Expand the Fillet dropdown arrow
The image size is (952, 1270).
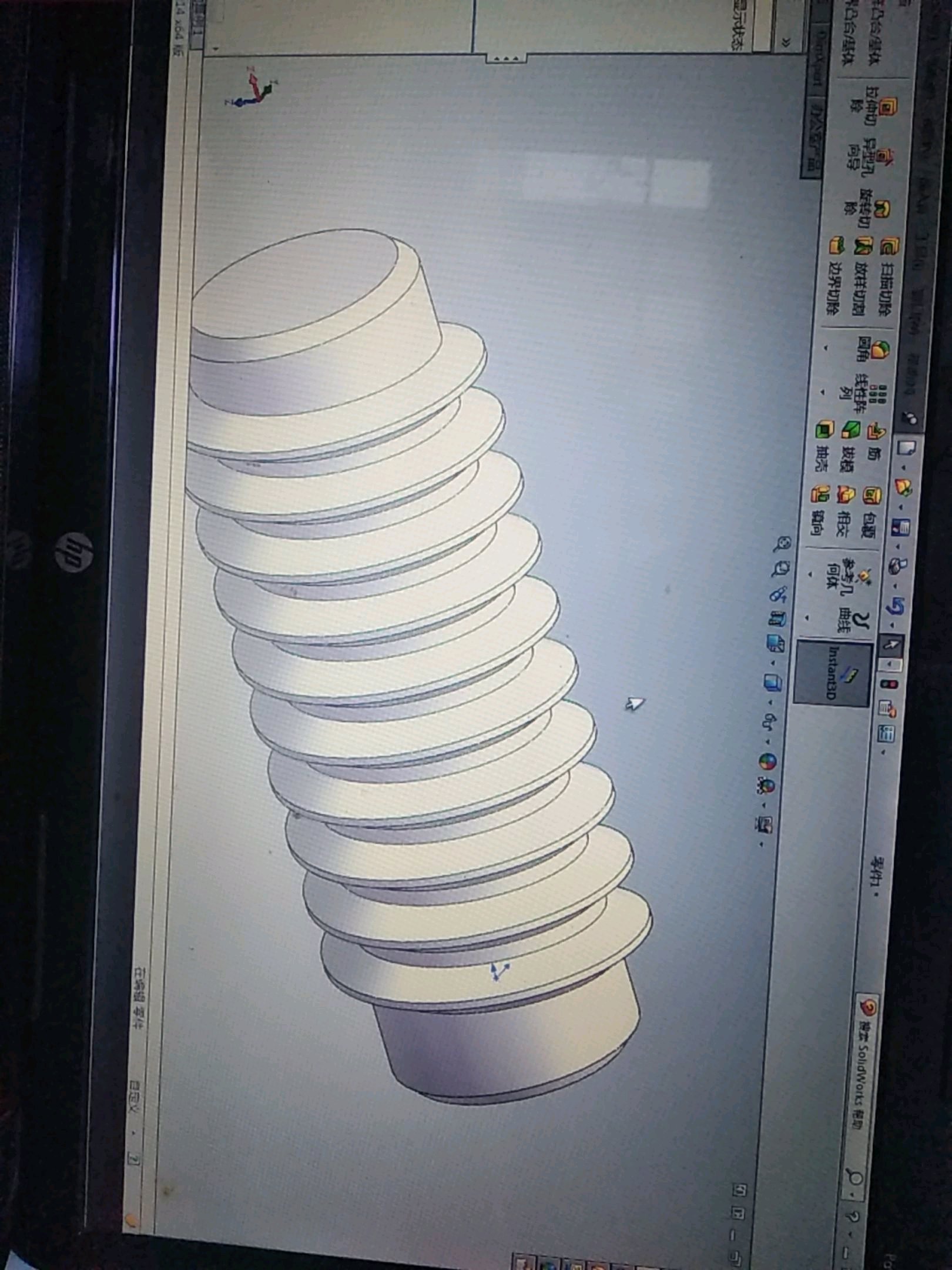click(826, 349)
